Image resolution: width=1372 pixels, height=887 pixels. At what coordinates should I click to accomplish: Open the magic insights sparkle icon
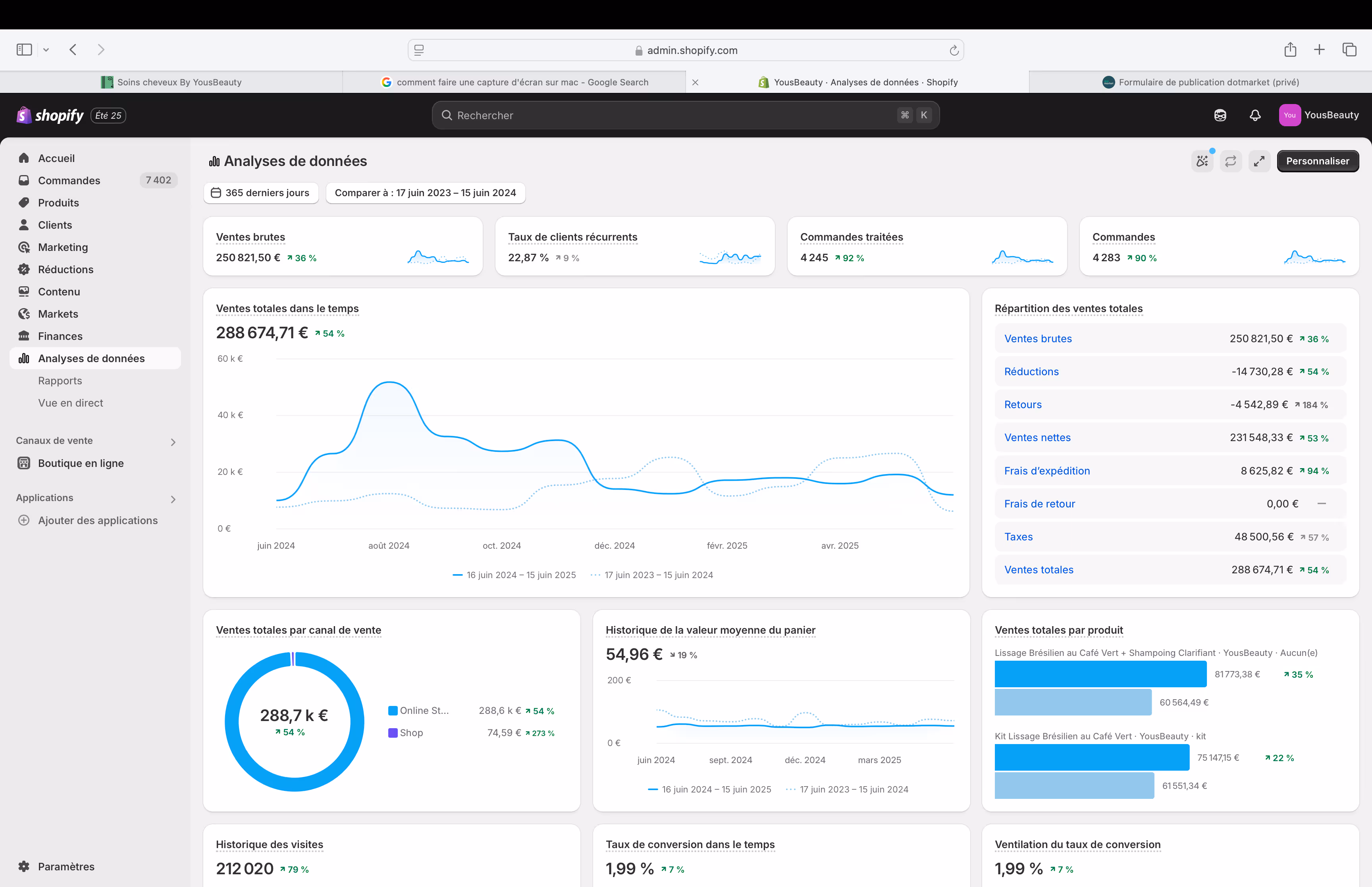point(1202,161)
